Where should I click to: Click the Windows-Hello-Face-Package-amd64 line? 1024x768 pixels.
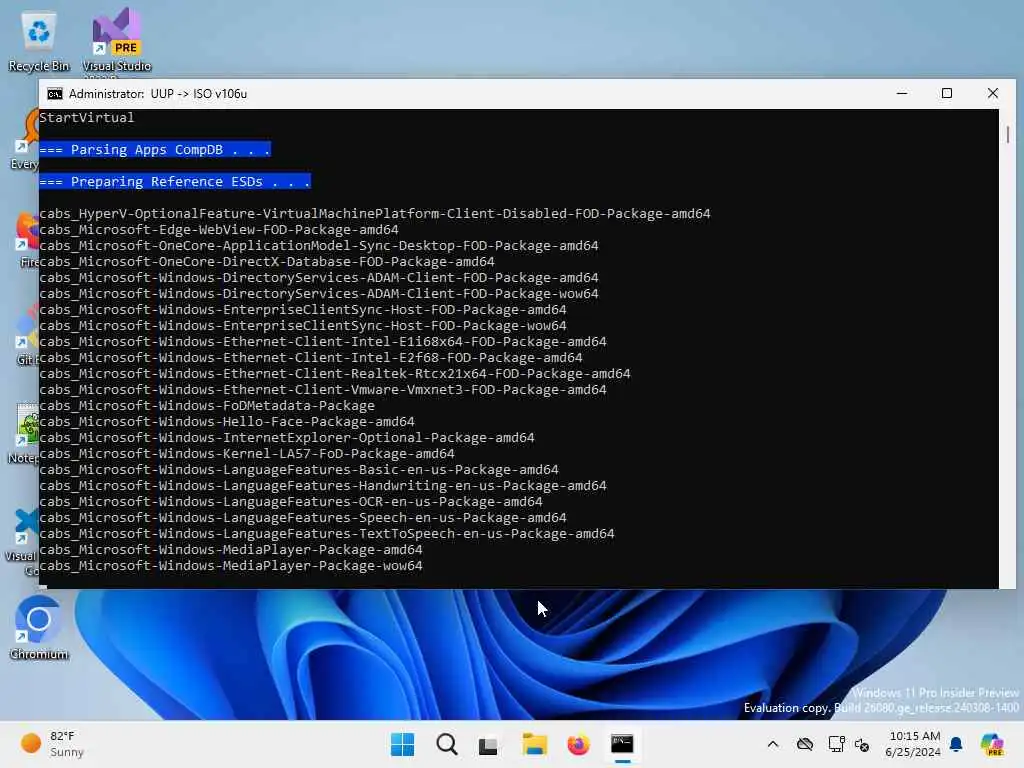tap(227, 422)
